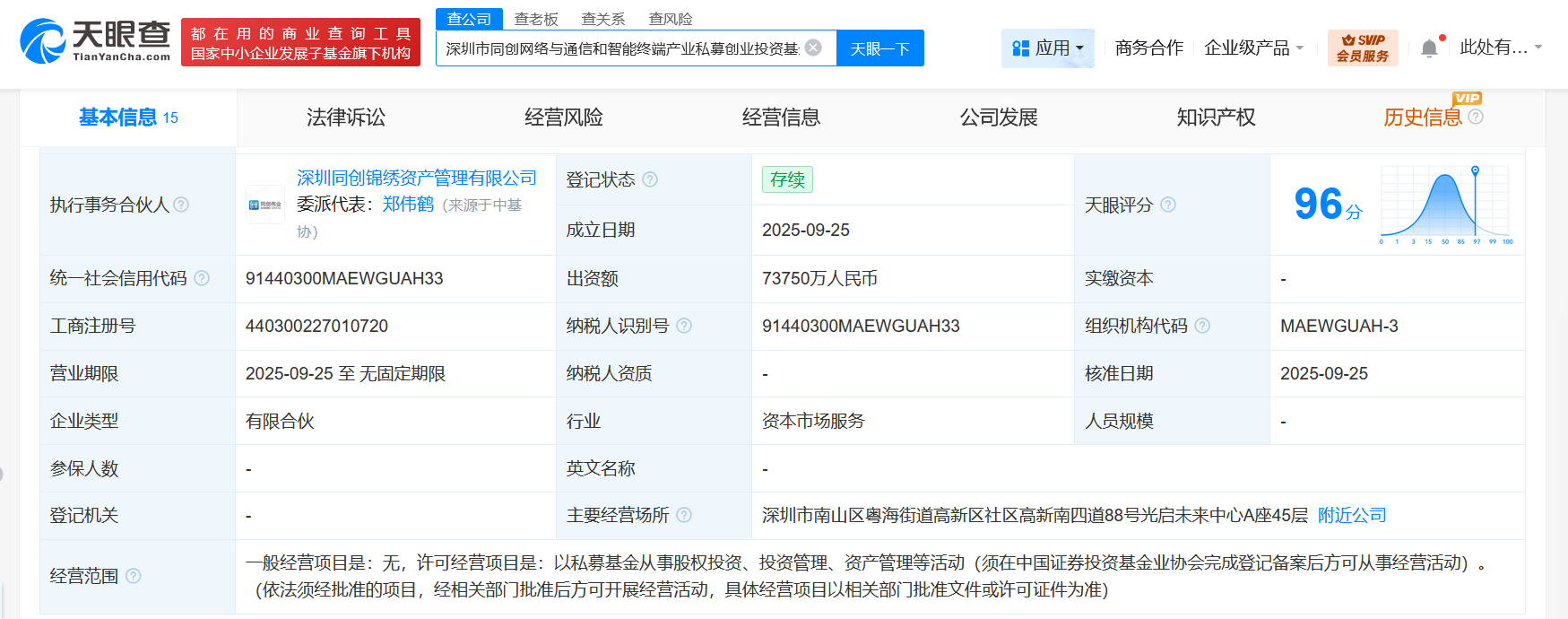Open the notification bell
The width and height of the screenshot is (1568, 619).
coord(1429,48)
